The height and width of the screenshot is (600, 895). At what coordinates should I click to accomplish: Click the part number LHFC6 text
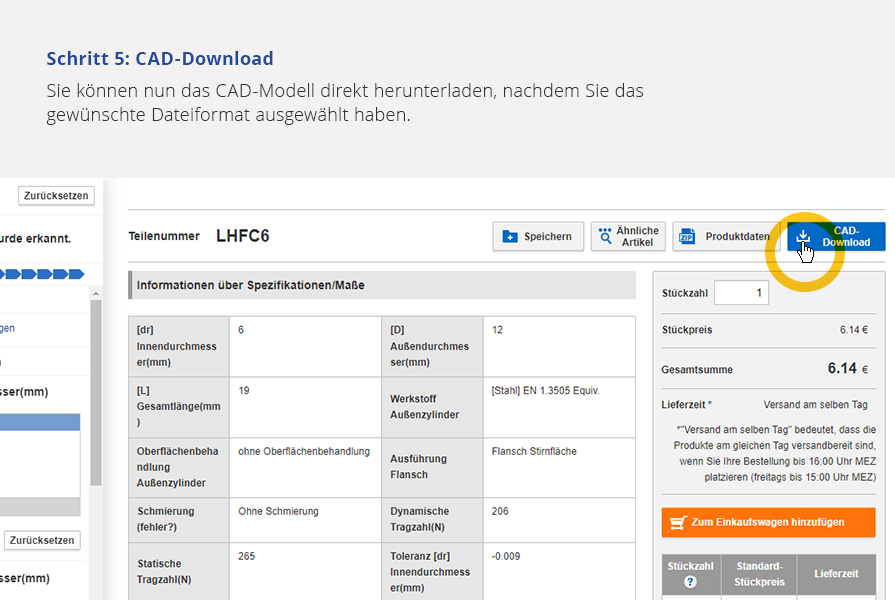[x=242, y=237]
